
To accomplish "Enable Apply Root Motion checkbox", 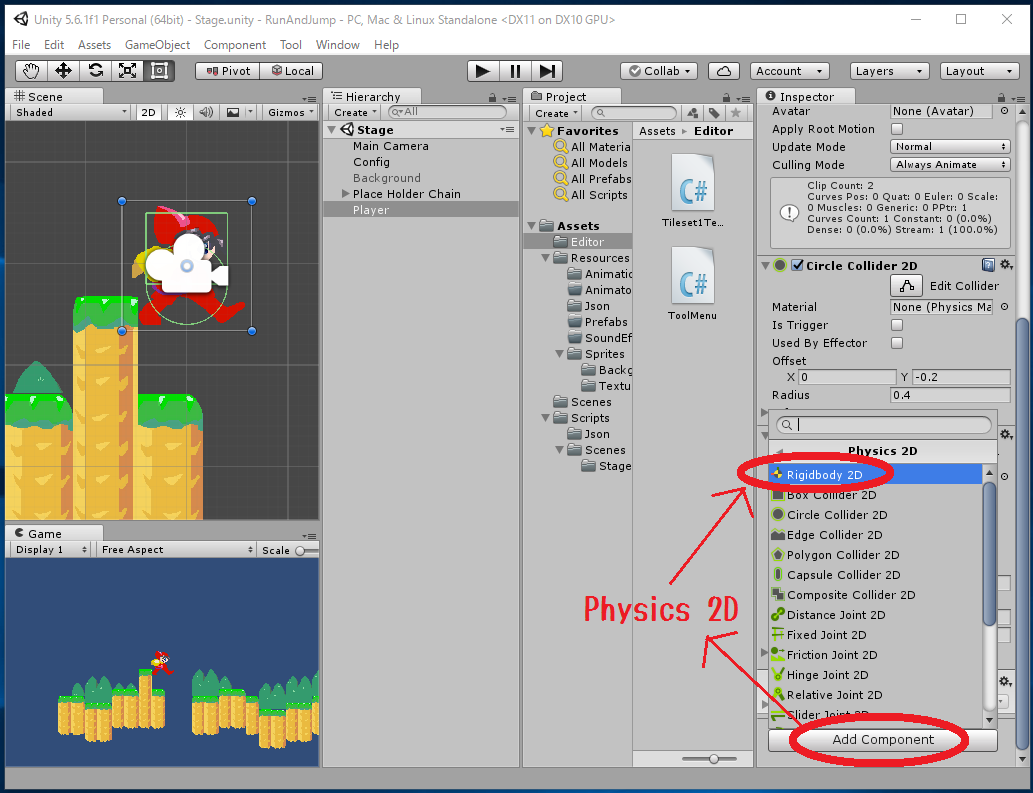I will (897, 129).
